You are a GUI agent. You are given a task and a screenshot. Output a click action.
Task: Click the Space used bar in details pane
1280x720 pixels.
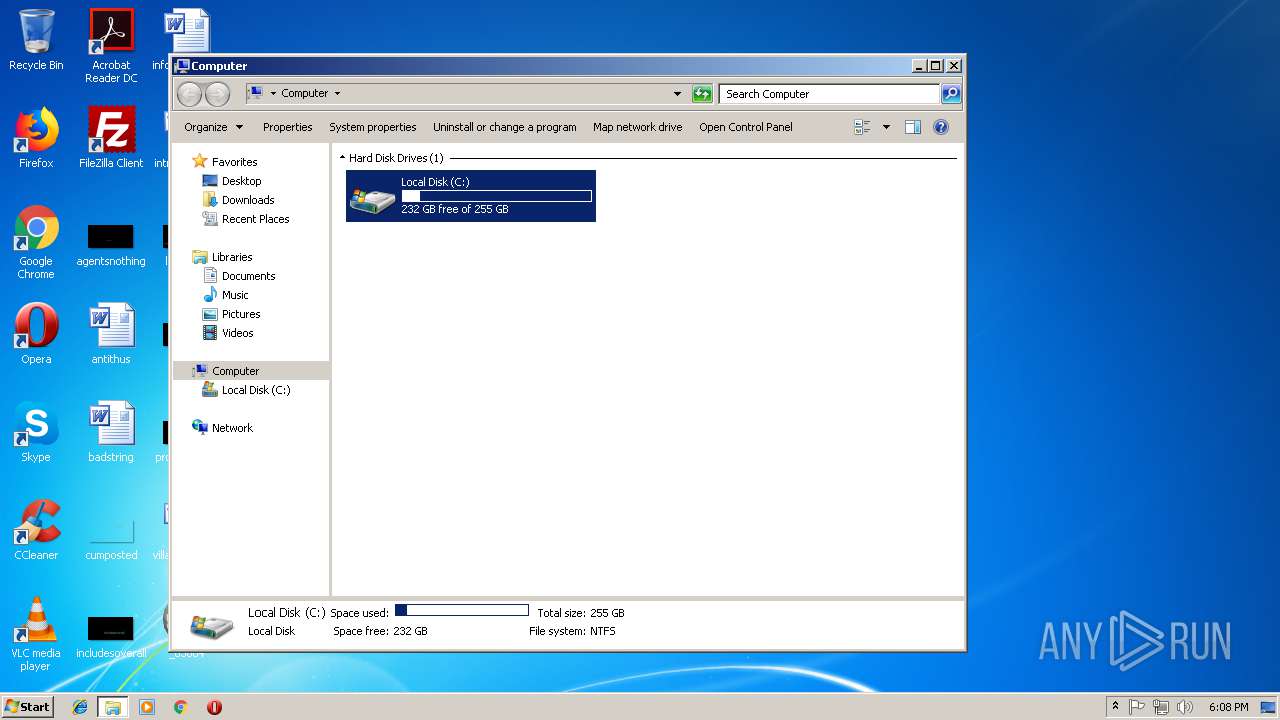pos(461,610)
